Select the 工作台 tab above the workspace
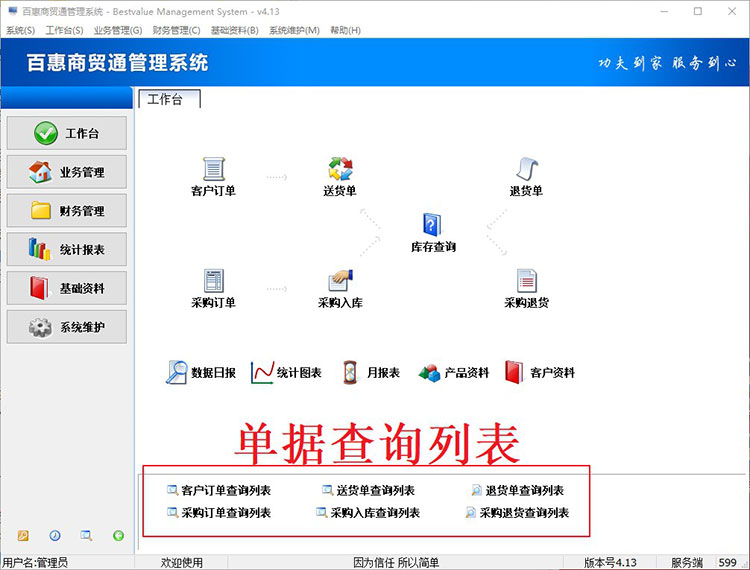The width and height of the screenshot is (750, 570). click(169, 99)
